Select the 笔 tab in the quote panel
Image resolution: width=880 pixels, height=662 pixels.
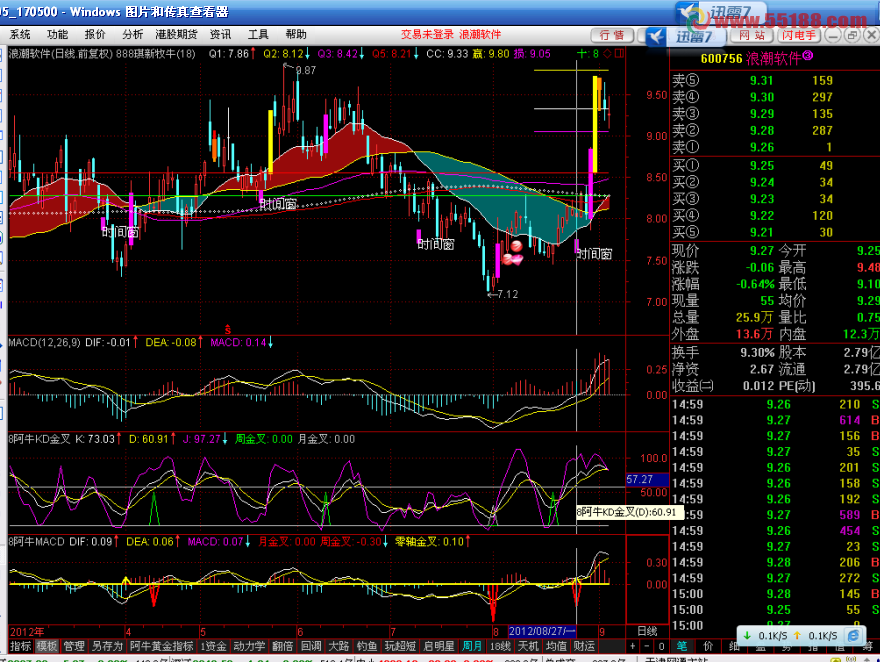[x=682, y=646]
